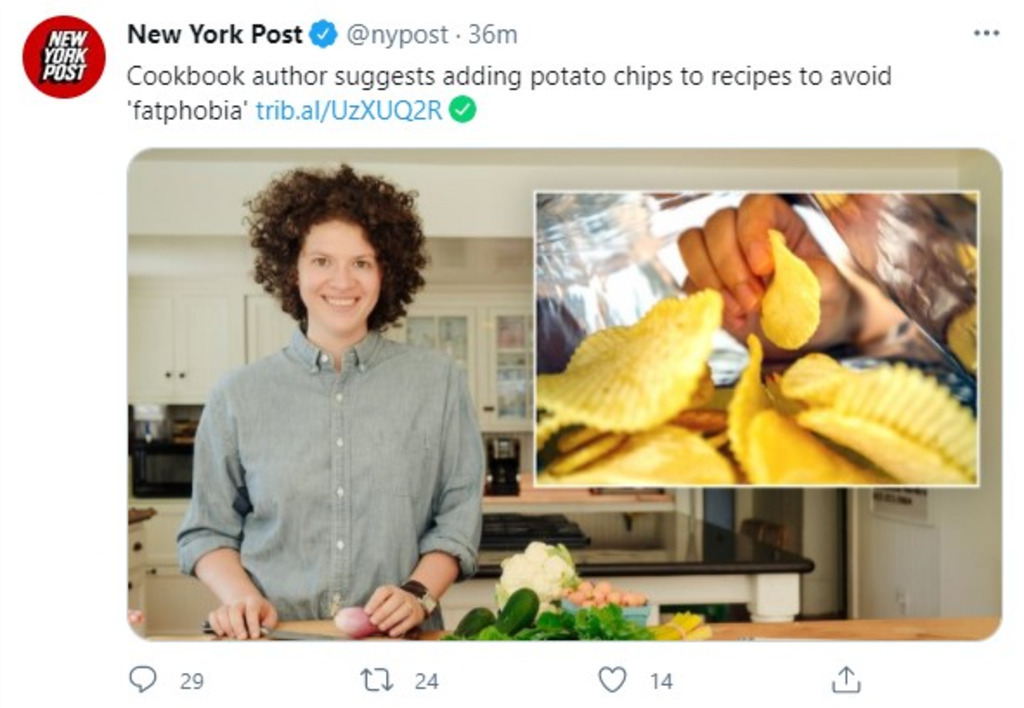
Task: Click the New York Post display name
Action: click(x=214, y=35)
